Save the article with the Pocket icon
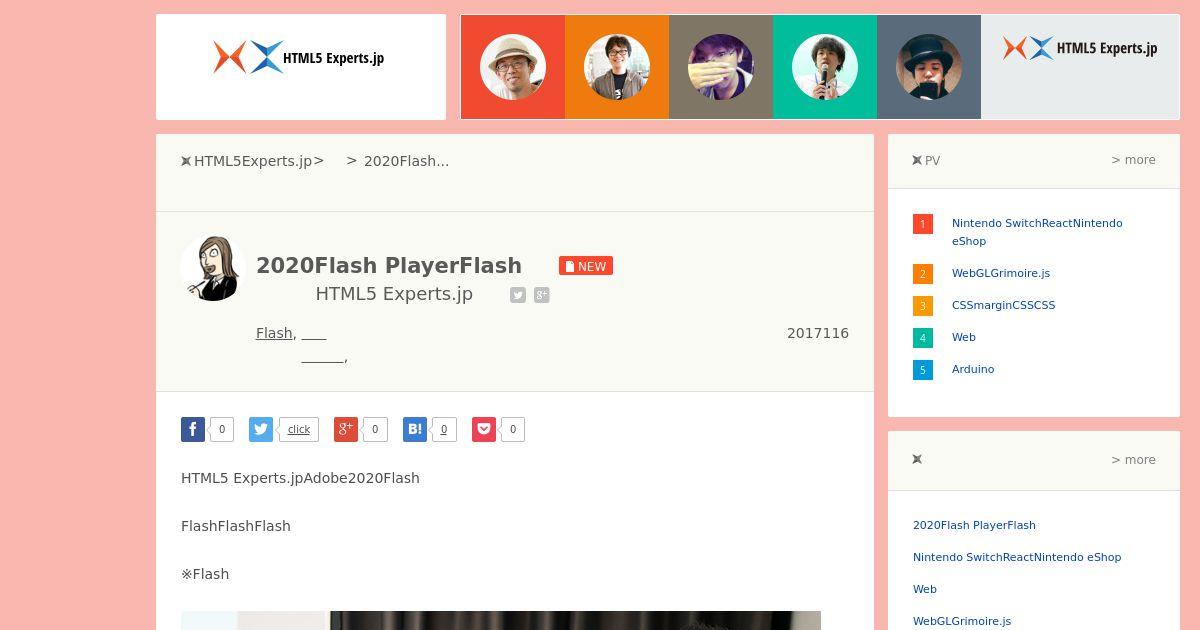 (x=484, y=429)
